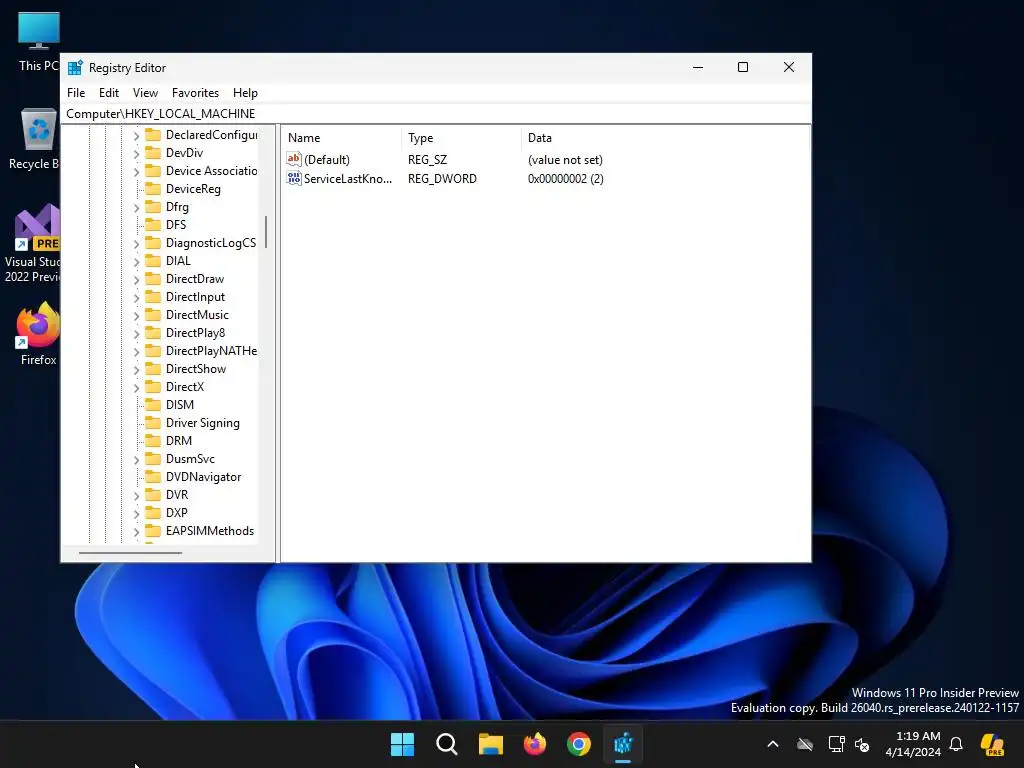1024x768 pixels.
Task: Open File Explorer from the taskbar
Action: pos(490,744)
